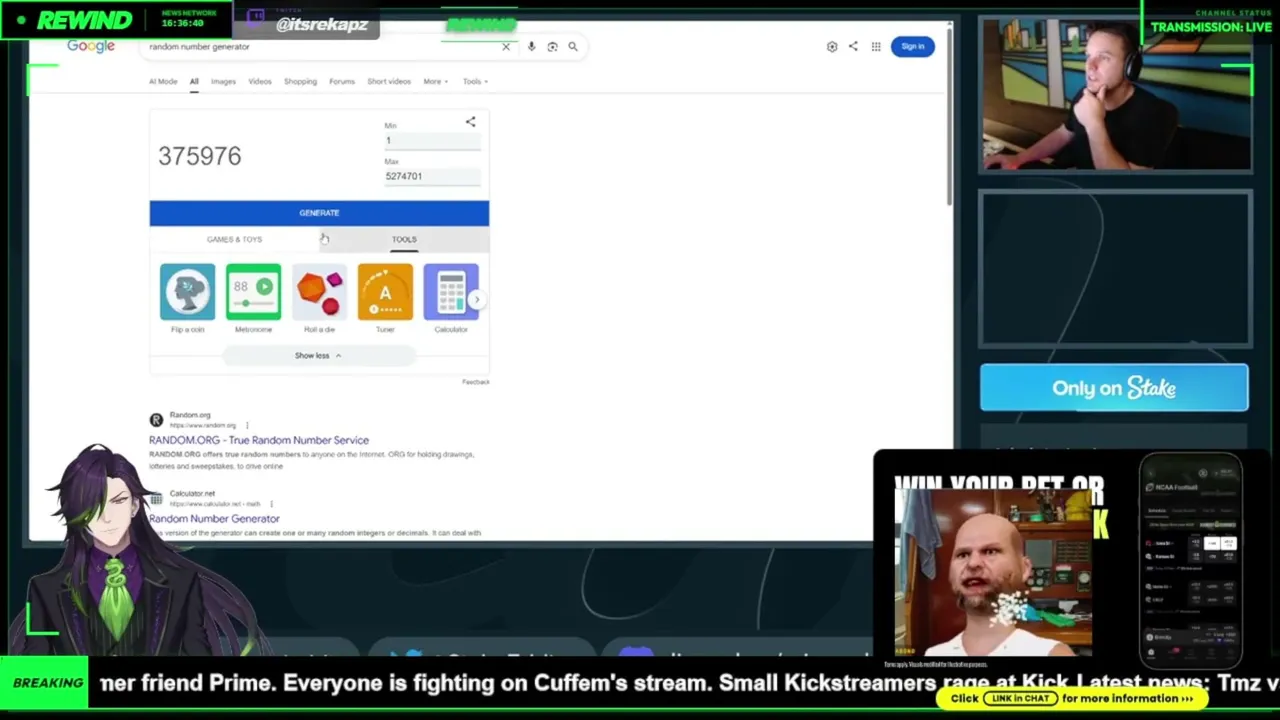Click the streamer webcam feed
This screenshot has height=720, width=1280.
coord(1115,93)
